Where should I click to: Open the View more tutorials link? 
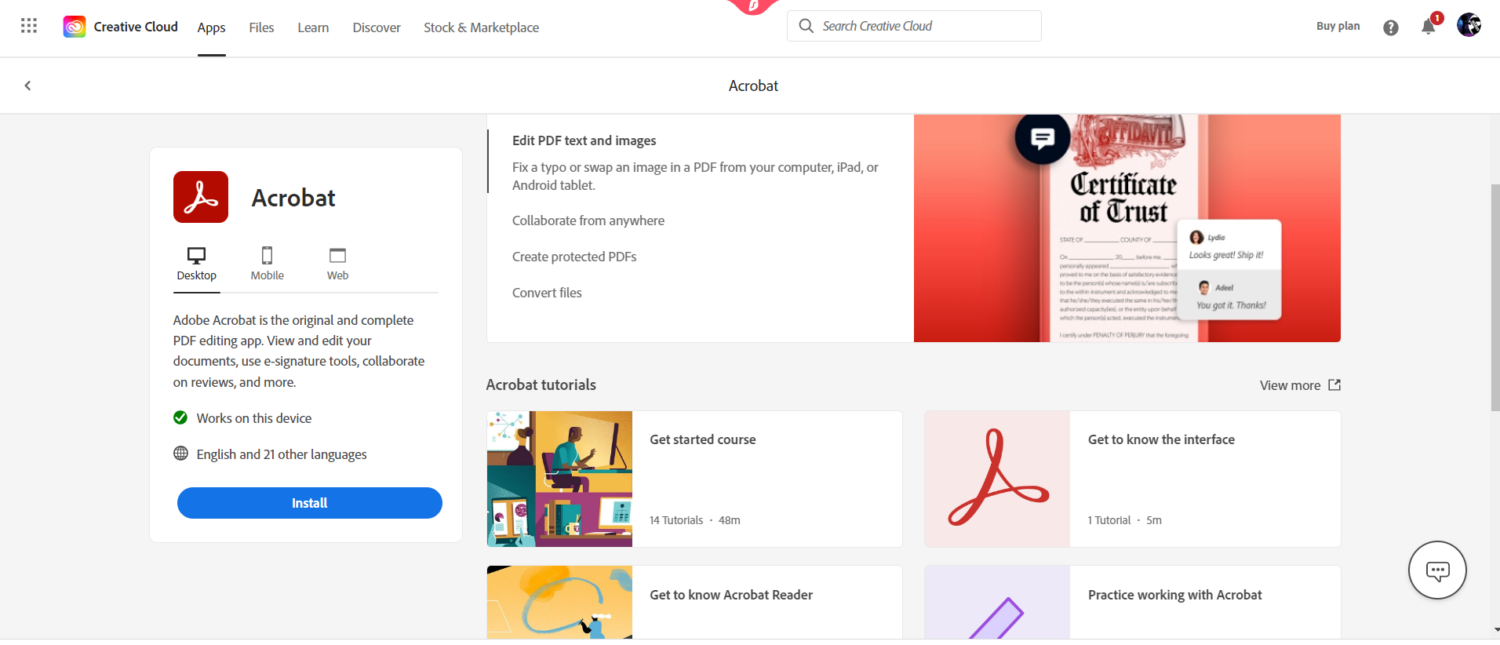click(x=1299, y=385)
